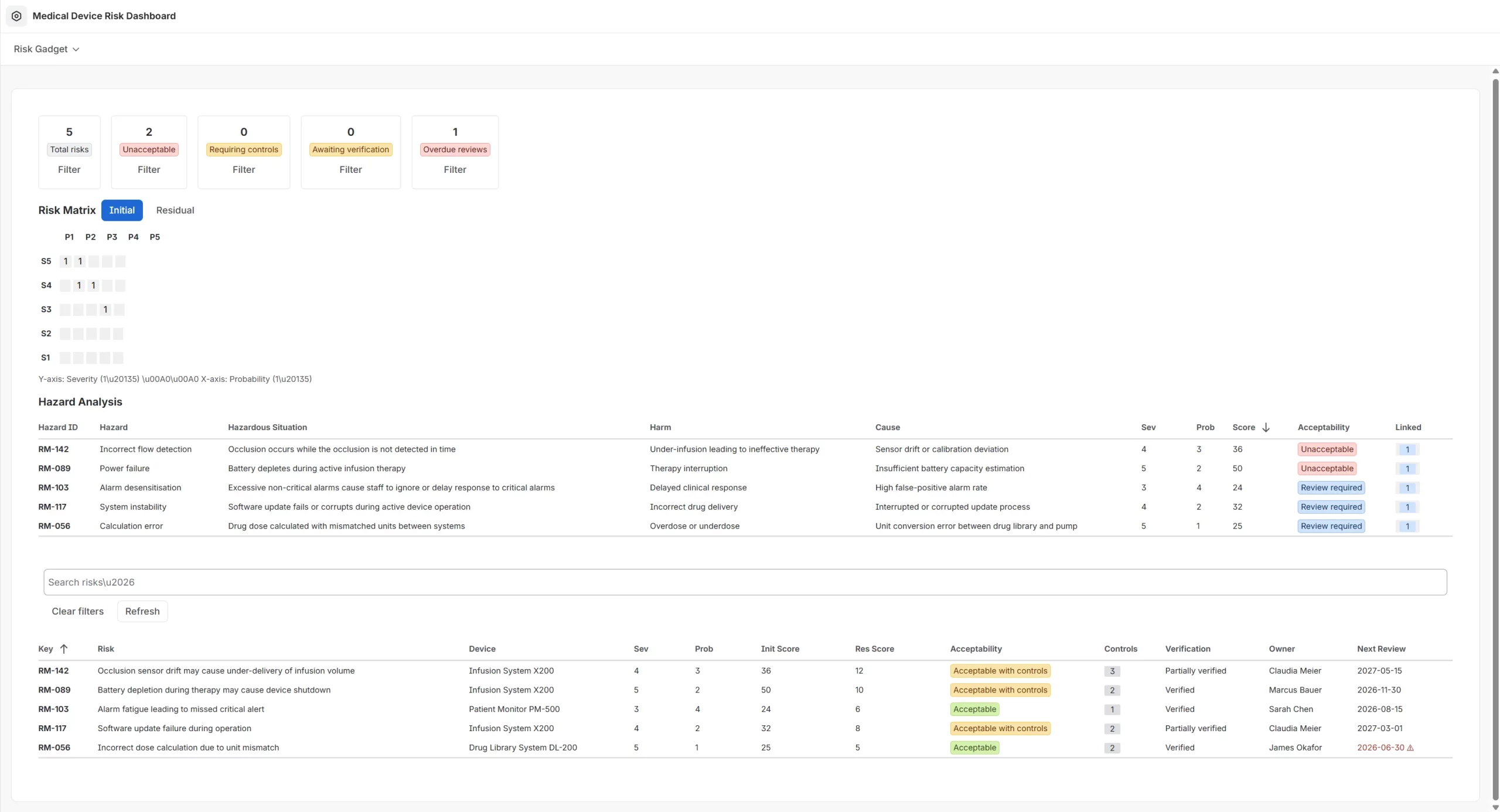Click the vertical scrollbar down arrow
Screen dimensions: 1500x812
(x=1495, y=807)
